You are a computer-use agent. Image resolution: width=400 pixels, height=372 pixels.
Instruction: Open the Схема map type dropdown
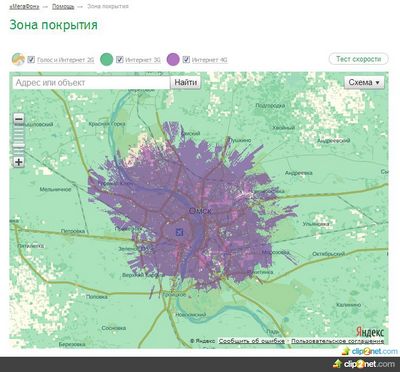click(x=364, y=82)
